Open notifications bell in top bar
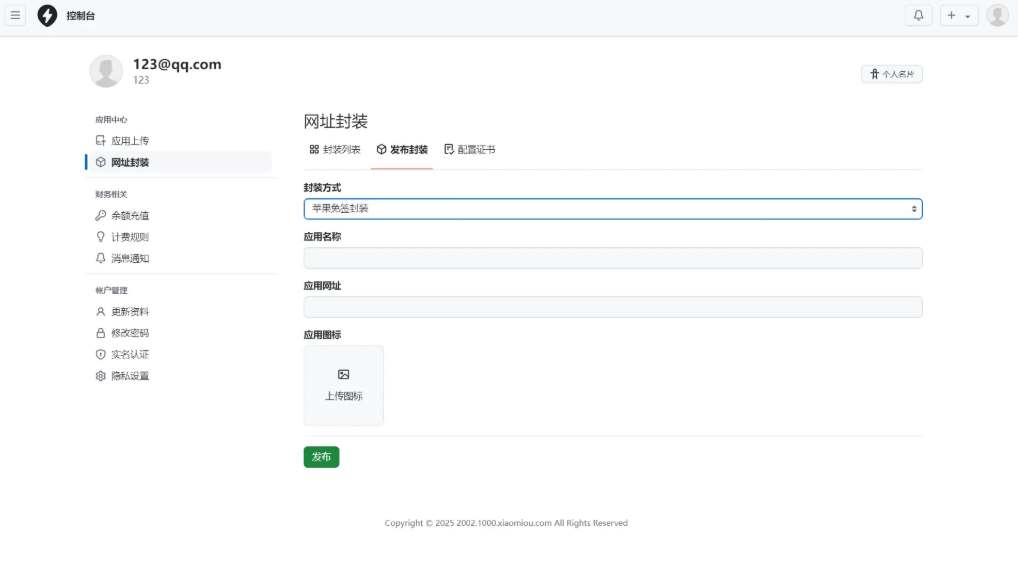This screenshot has width=1018, height=565. point(918,16)
